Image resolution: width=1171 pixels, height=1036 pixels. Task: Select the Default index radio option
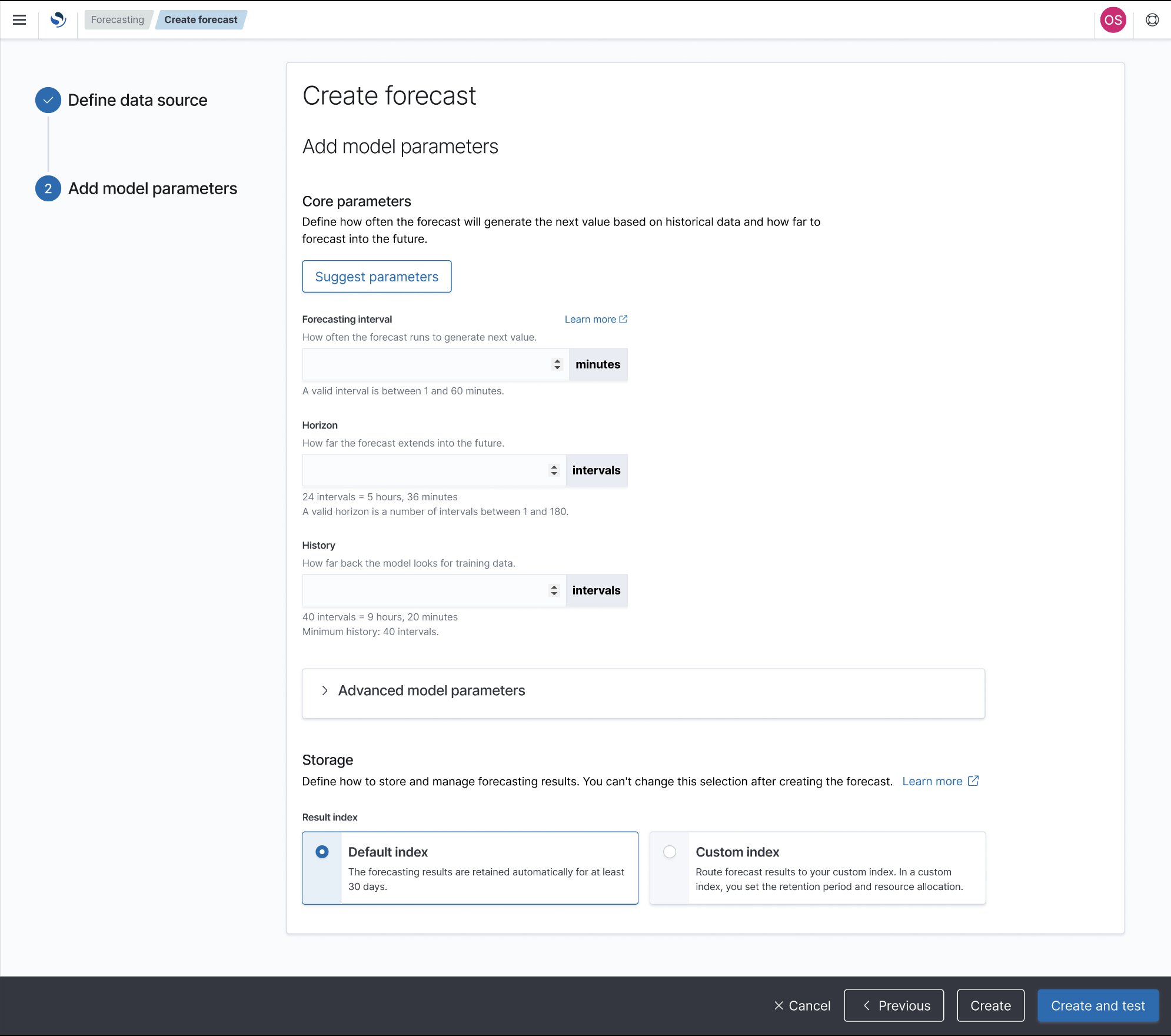coord(322,852)
